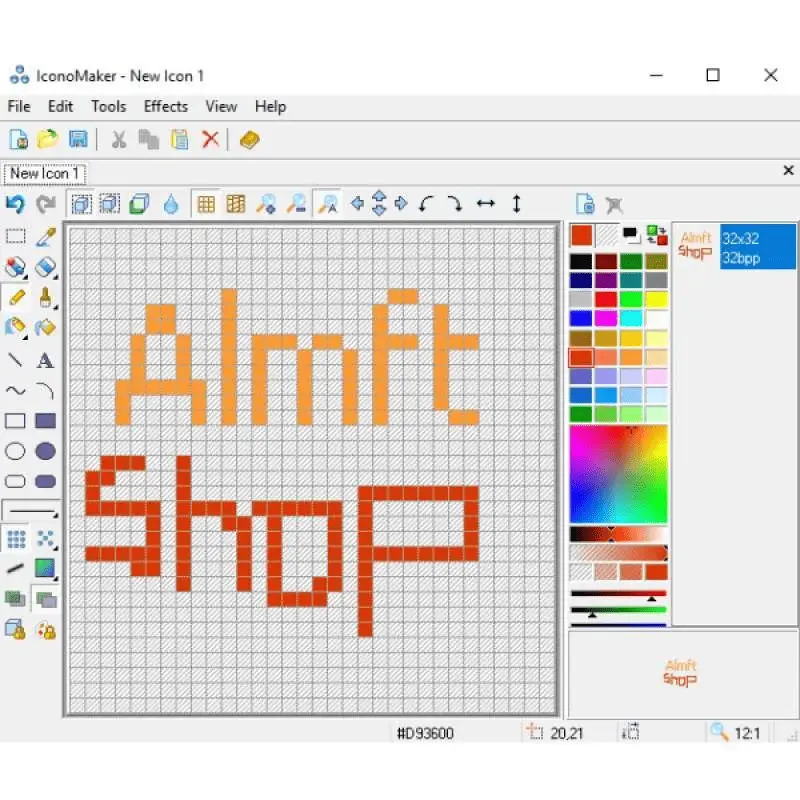Choose the blue eraser tool

tap(45, 267)
